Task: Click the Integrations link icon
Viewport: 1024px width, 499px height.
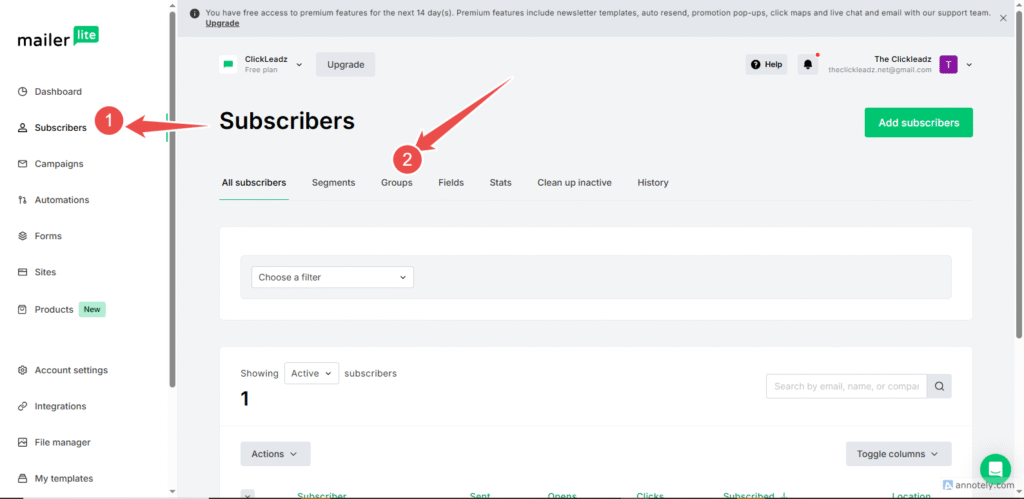Action: [23, 406]
